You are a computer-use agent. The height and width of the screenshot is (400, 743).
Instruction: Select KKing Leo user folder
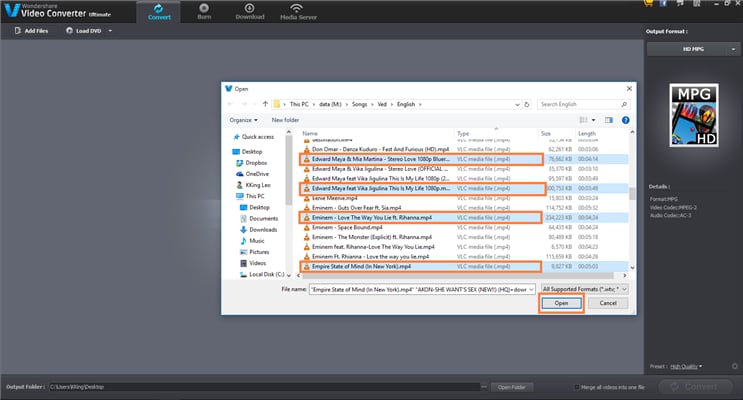[254, 185]
